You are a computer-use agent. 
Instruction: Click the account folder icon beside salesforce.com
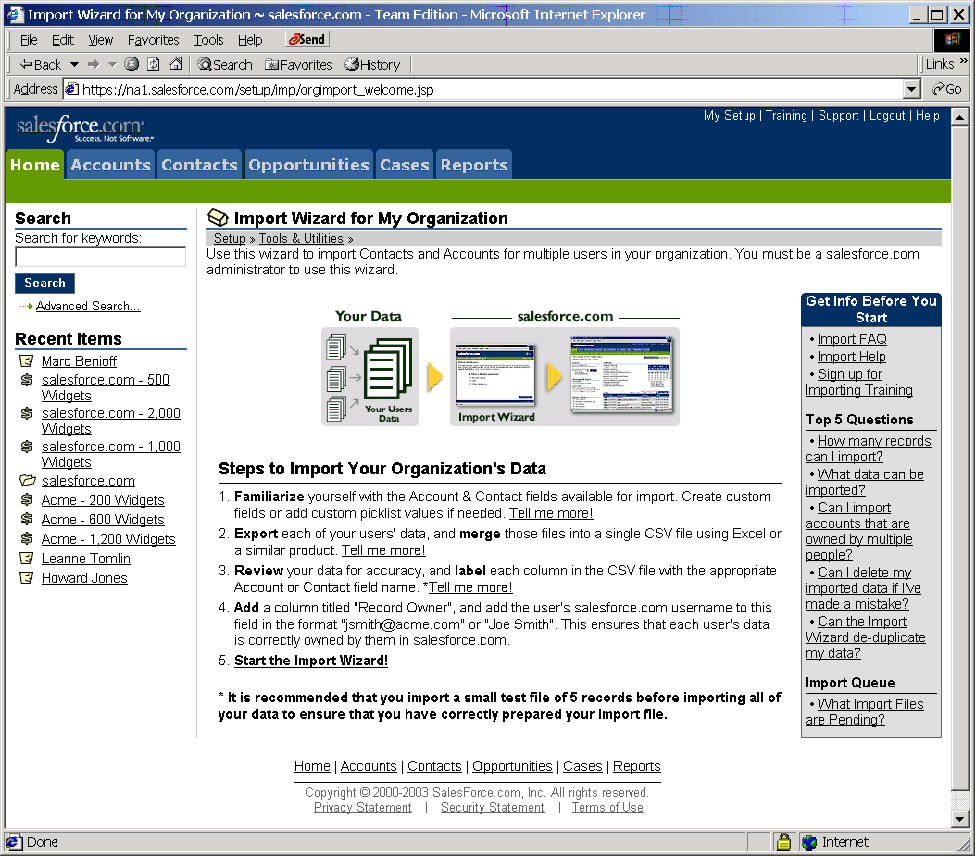(27, 481)
